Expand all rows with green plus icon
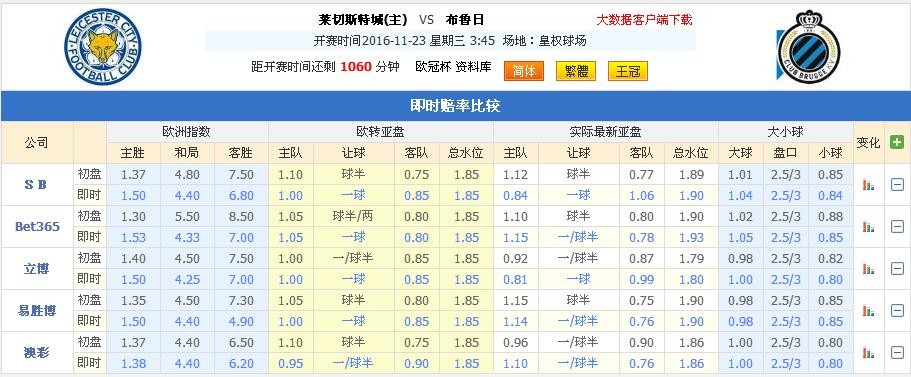The image size is (911, 377). 897,142
